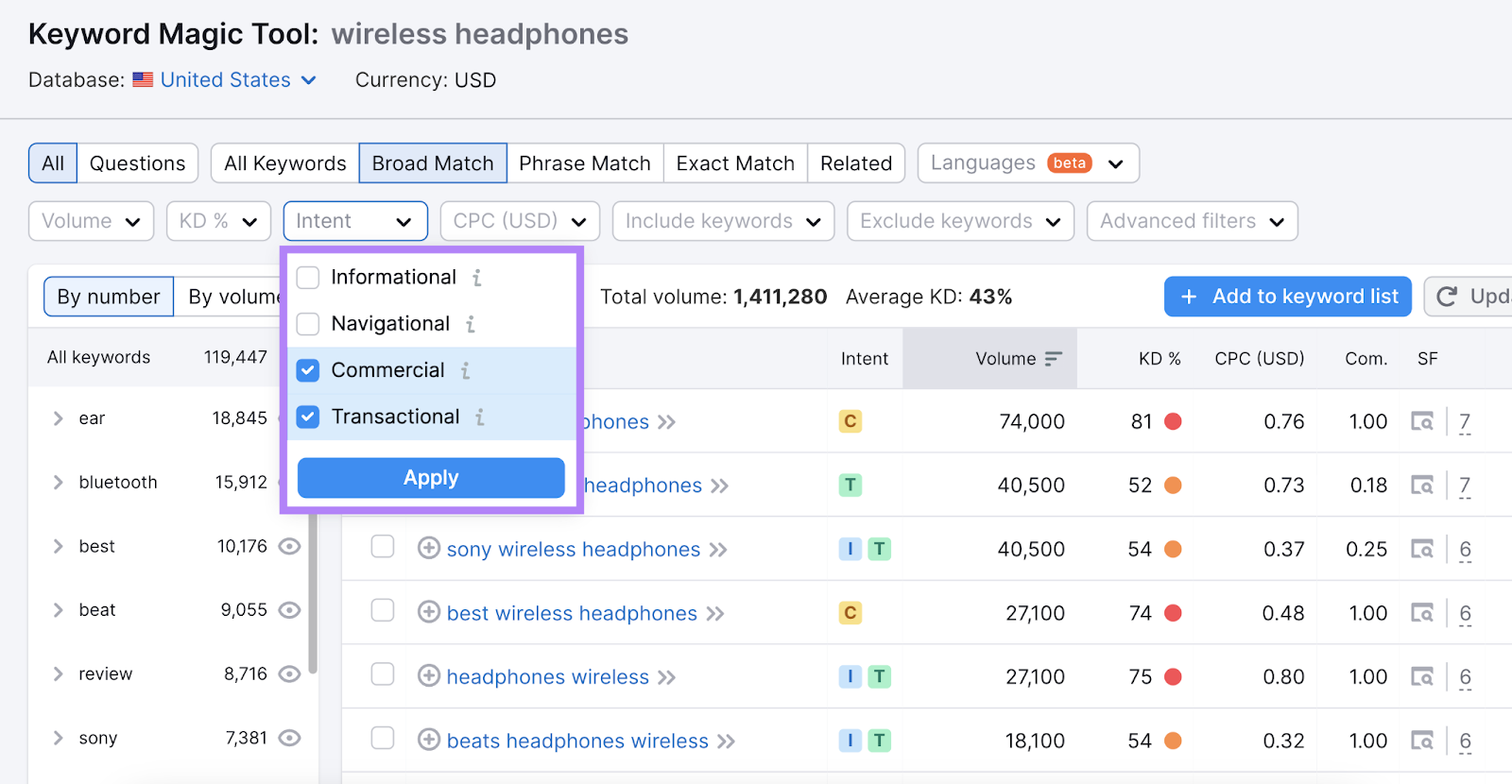Click info icon next to Commercial
This screenshot has height=784, width=1512.
pyautogui.click(x=465, y=370)
